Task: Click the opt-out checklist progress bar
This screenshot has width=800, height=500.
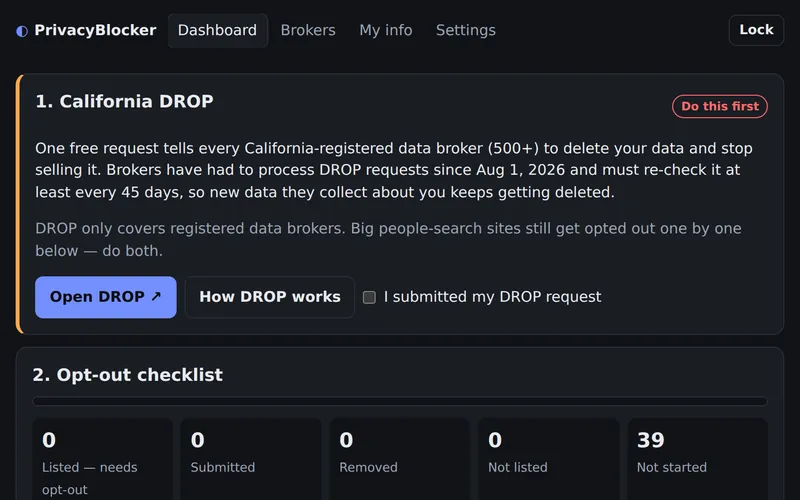Action: 400,402
